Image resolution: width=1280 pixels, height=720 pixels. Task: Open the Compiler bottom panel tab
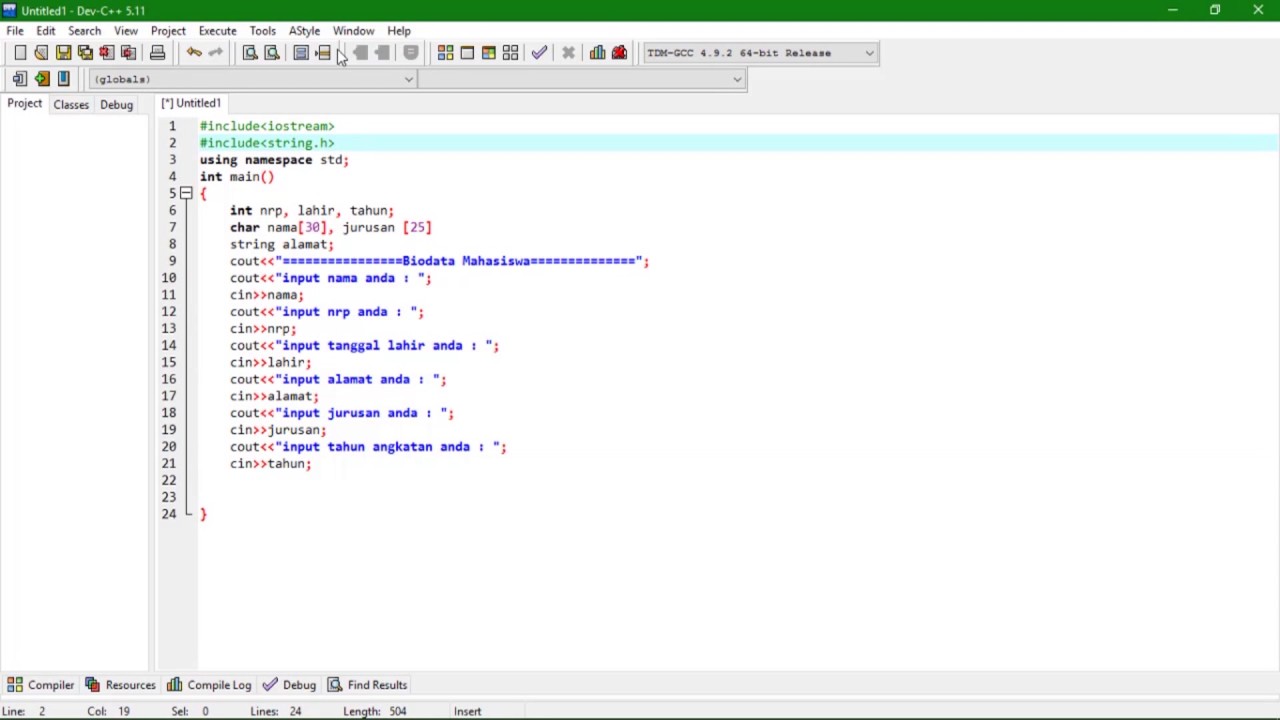40,685
